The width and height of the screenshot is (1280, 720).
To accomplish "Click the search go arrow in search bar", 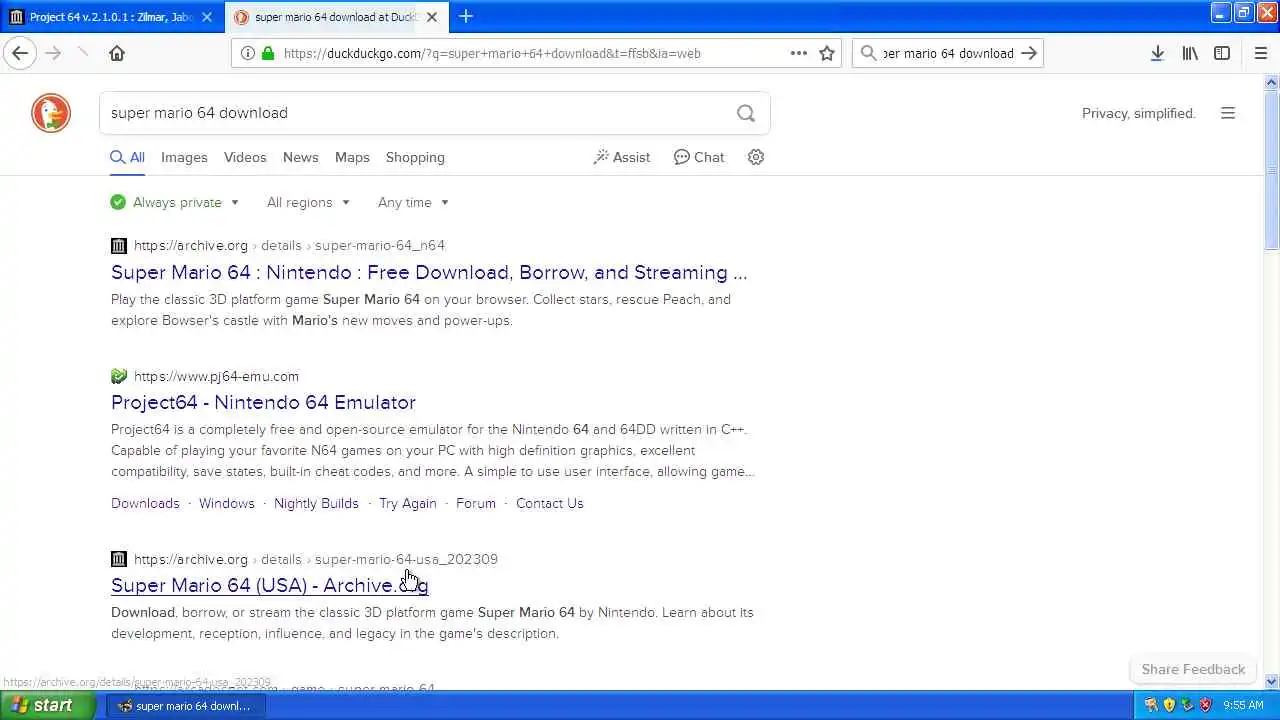I will tap(1029, 53).
